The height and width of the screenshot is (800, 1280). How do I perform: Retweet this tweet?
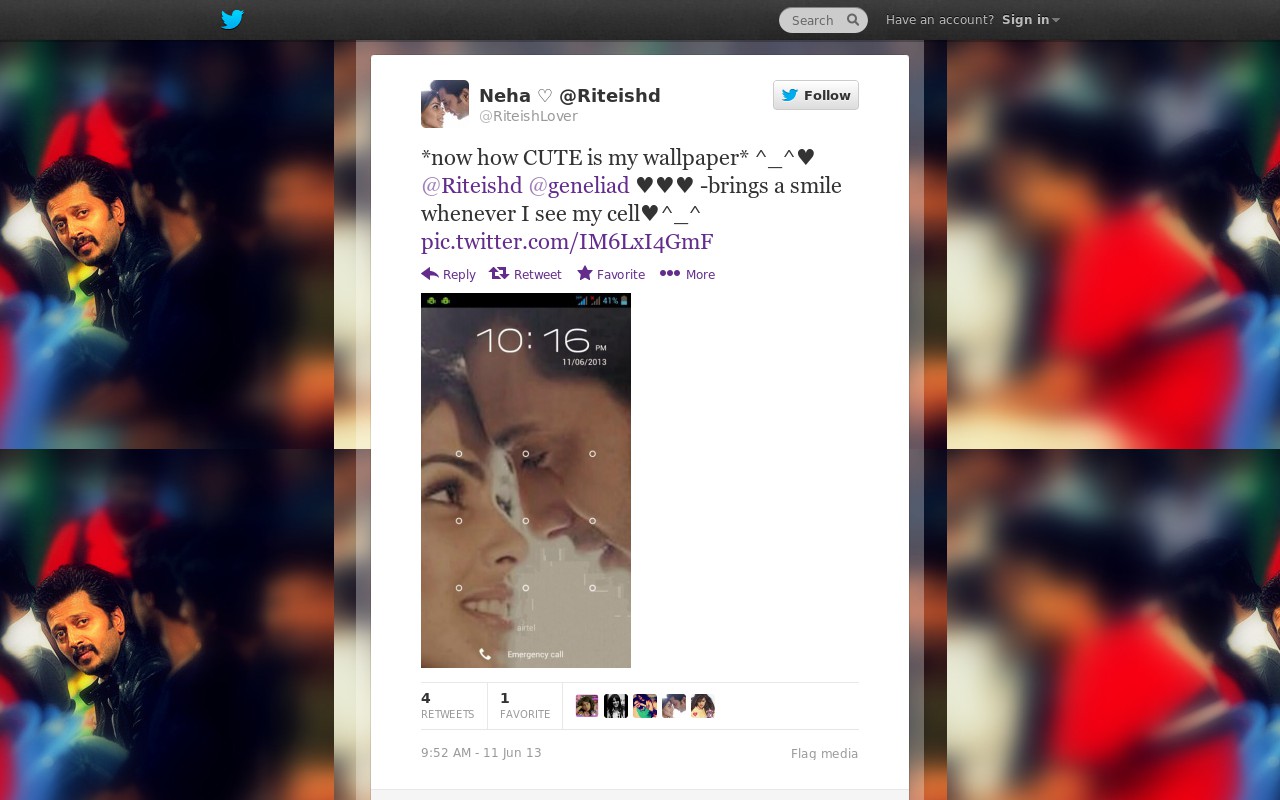pos(525,274)
